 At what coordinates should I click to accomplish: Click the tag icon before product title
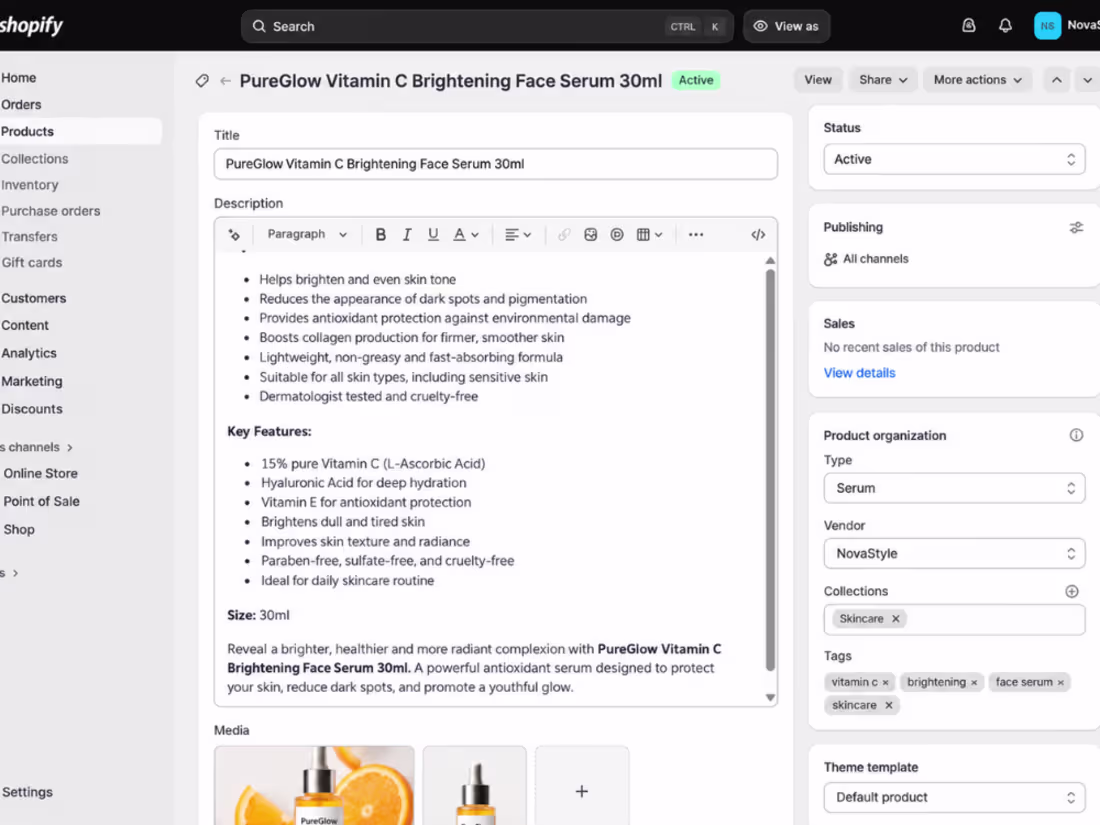pos(202,81)
